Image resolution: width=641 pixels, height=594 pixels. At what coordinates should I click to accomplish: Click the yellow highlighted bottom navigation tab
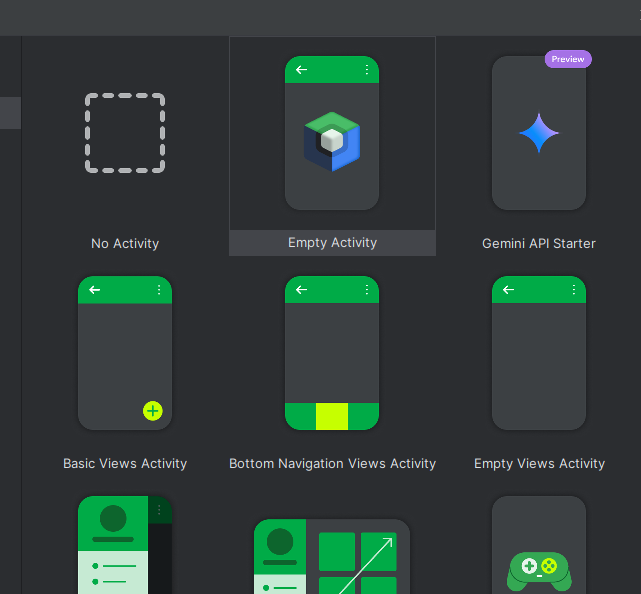click(332, 416)
